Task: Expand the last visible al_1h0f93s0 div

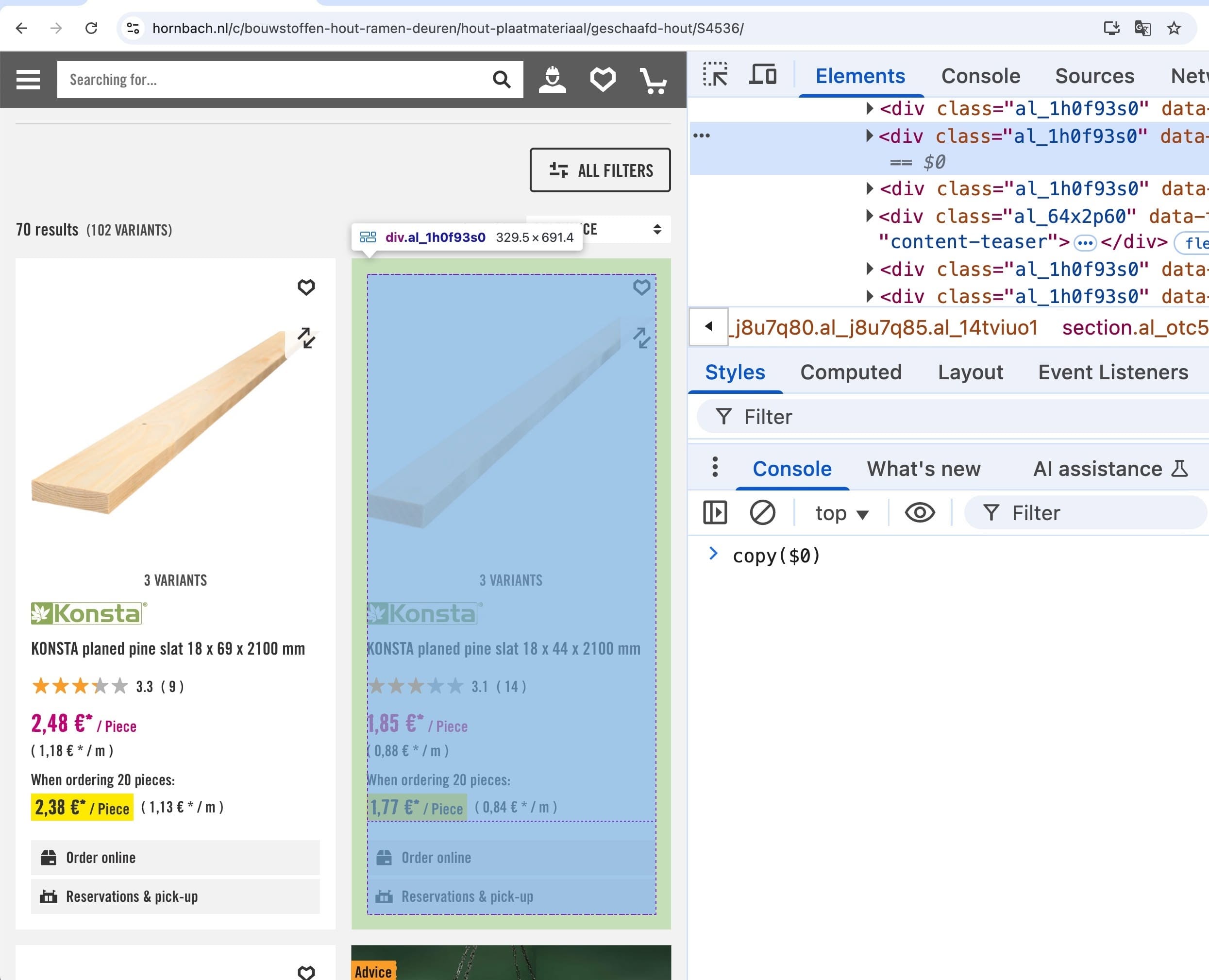Action: pos(869,296)
